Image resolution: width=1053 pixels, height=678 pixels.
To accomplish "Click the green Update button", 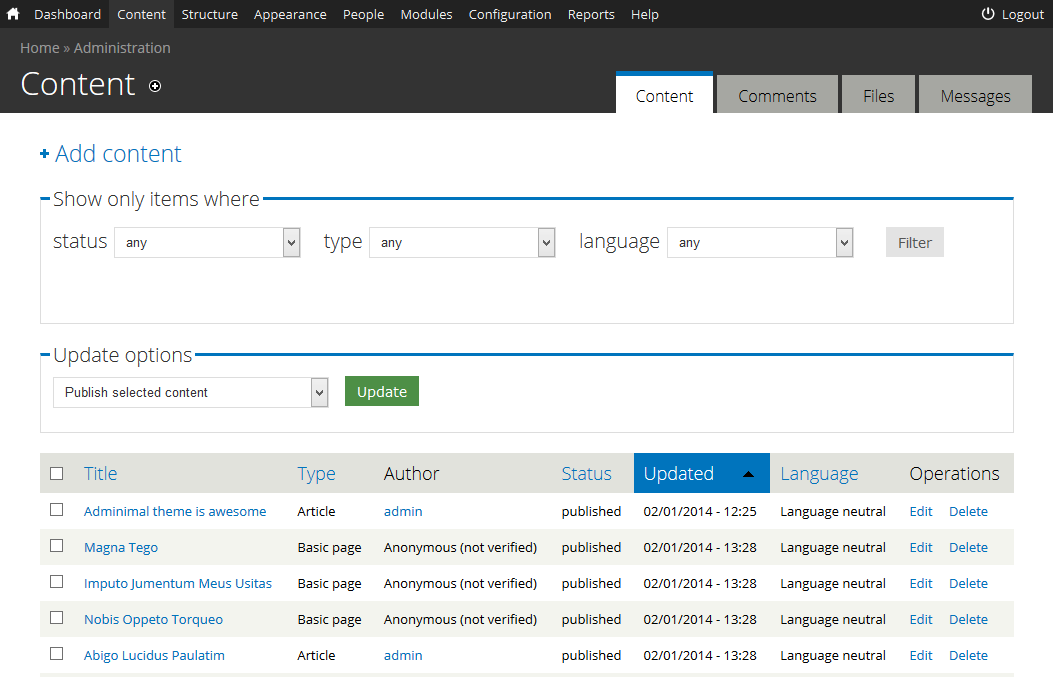I will point(382,391).
